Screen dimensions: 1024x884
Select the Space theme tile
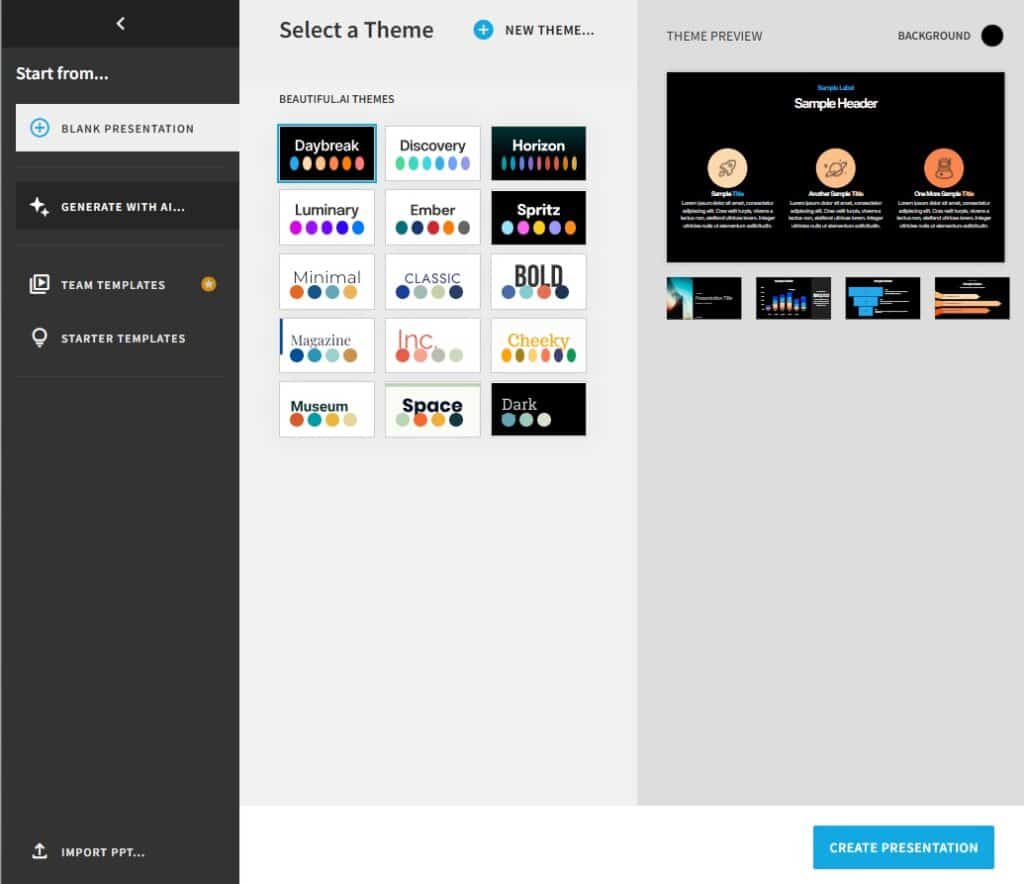click(x=432, y=409)
